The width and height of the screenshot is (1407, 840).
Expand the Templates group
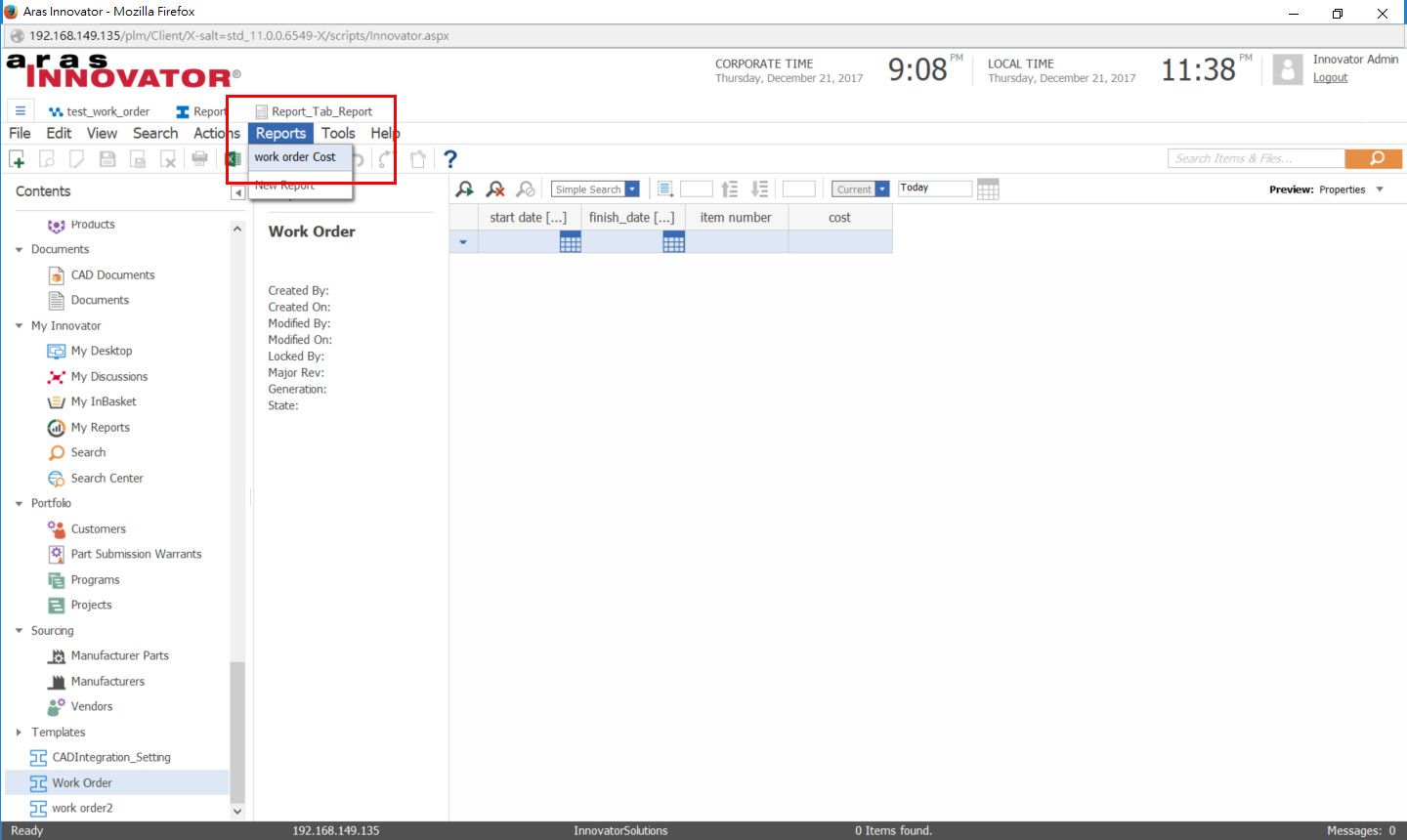point(19,733)
